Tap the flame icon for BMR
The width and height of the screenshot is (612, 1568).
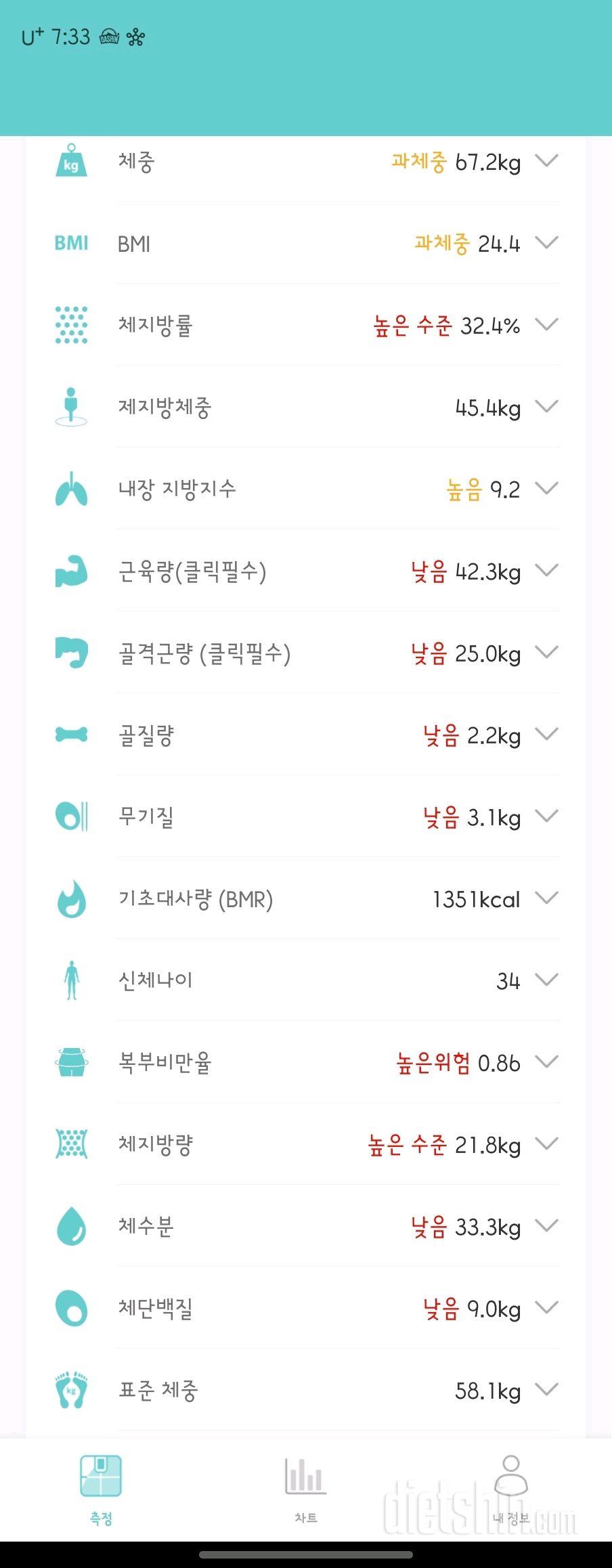(x=71, y=899)
